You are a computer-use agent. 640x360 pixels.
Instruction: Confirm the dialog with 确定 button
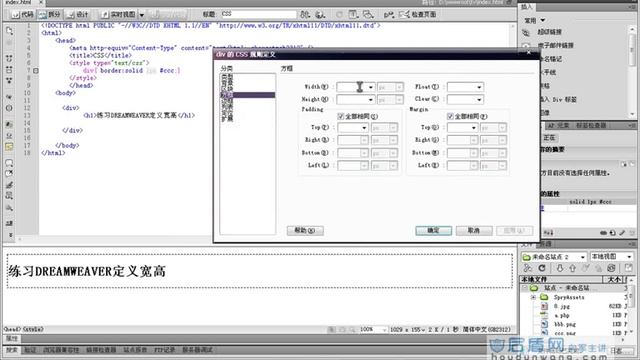click(x=433, y=231)
